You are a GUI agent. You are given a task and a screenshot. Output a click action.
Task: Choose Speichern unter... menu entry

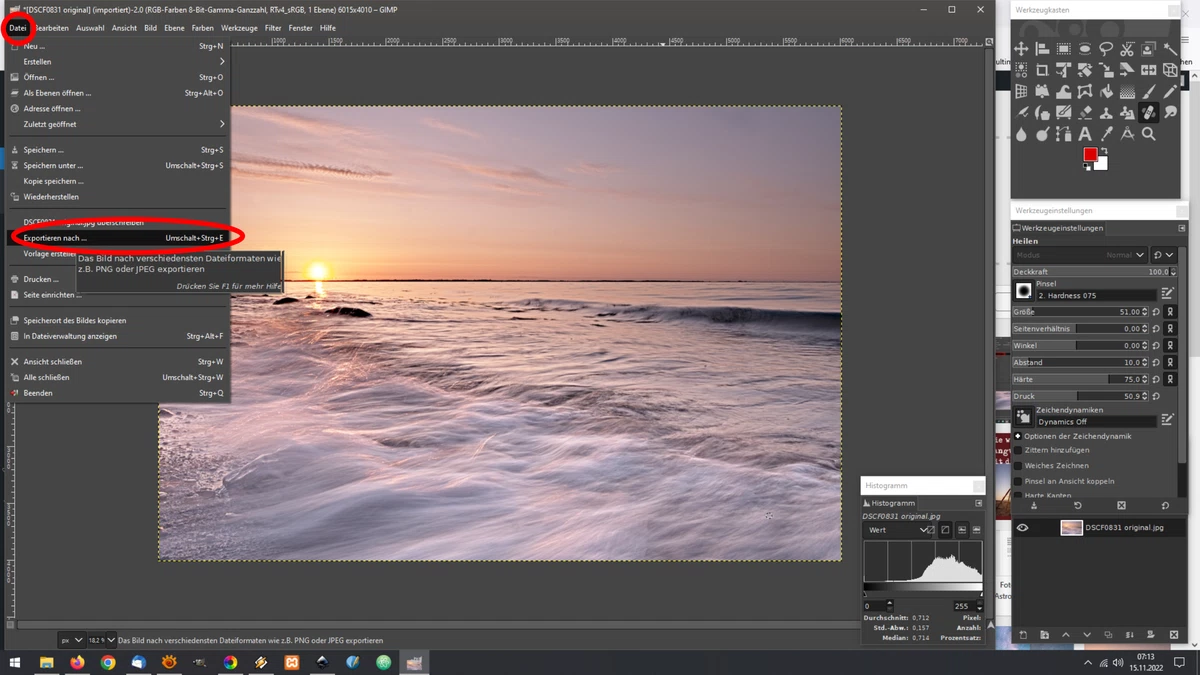pyautogui.click(x=118, y=166)
